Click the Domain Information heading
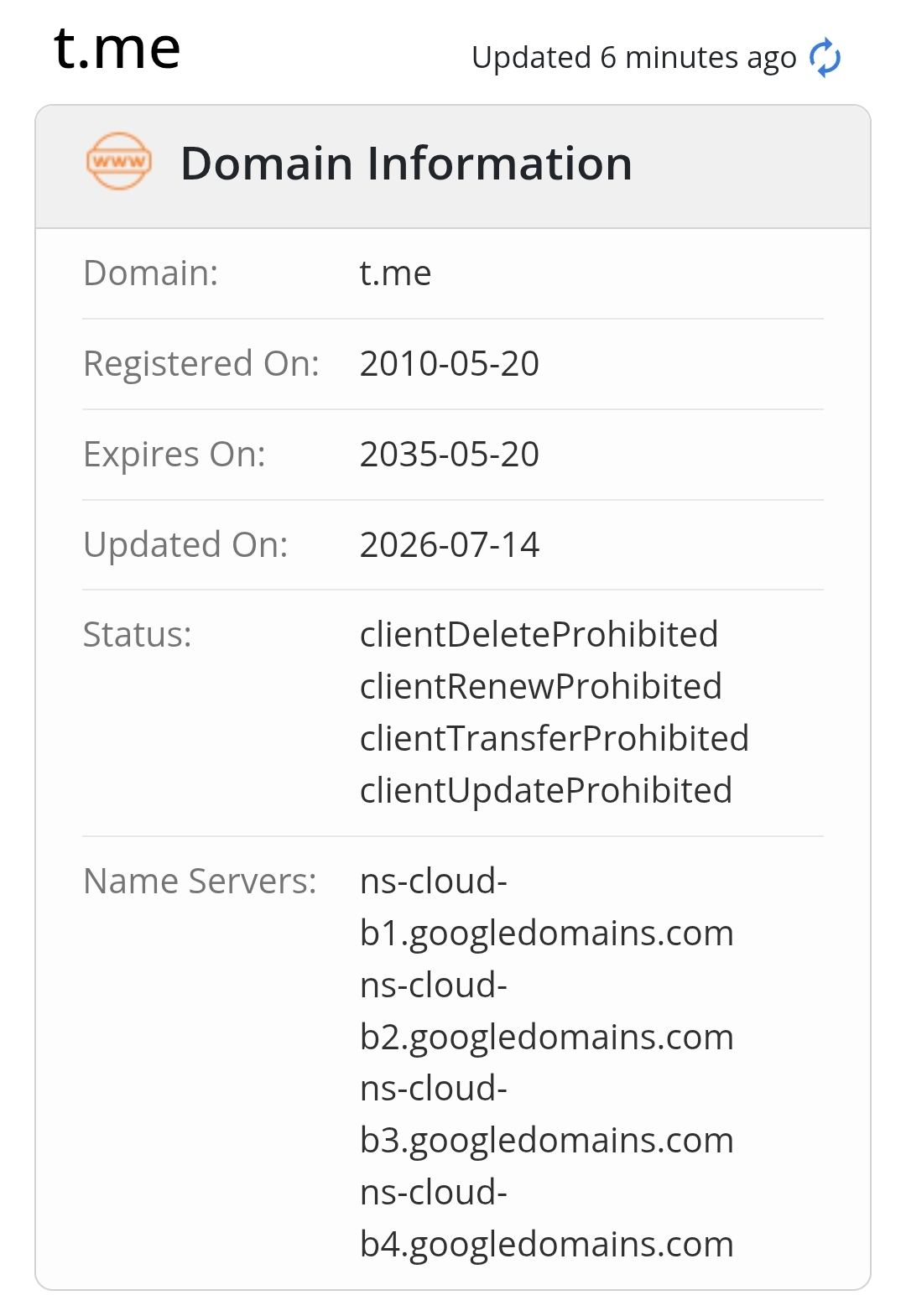The height and width of the screenshot is (1316, 906). pyautogui.click(x=406, y=163)
